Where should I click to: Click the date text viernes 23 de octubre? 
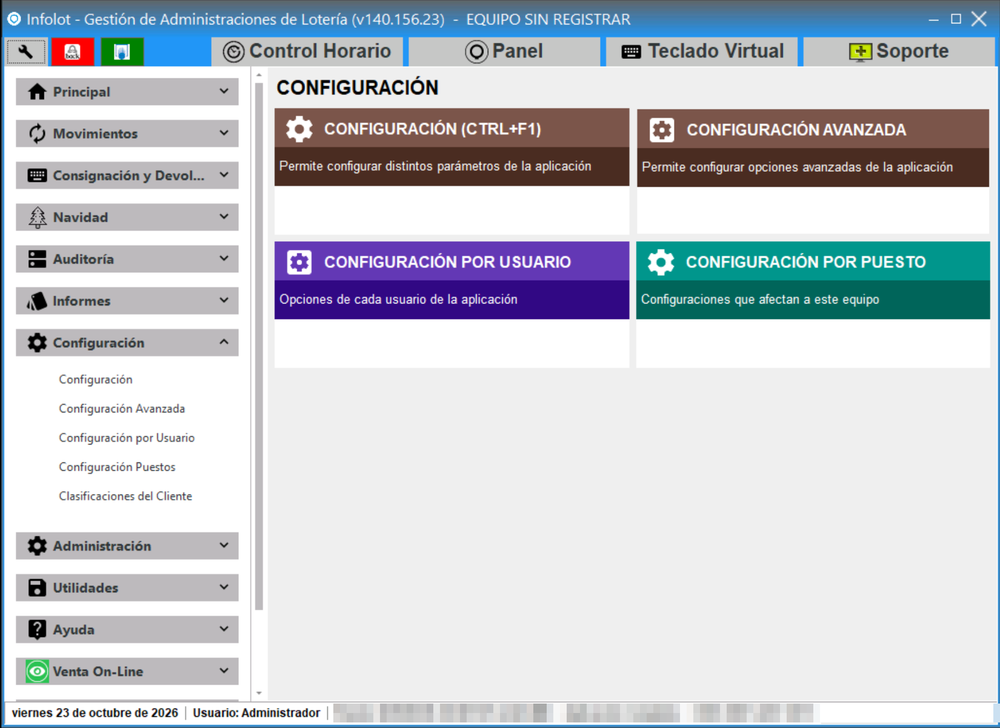[94, 713]
